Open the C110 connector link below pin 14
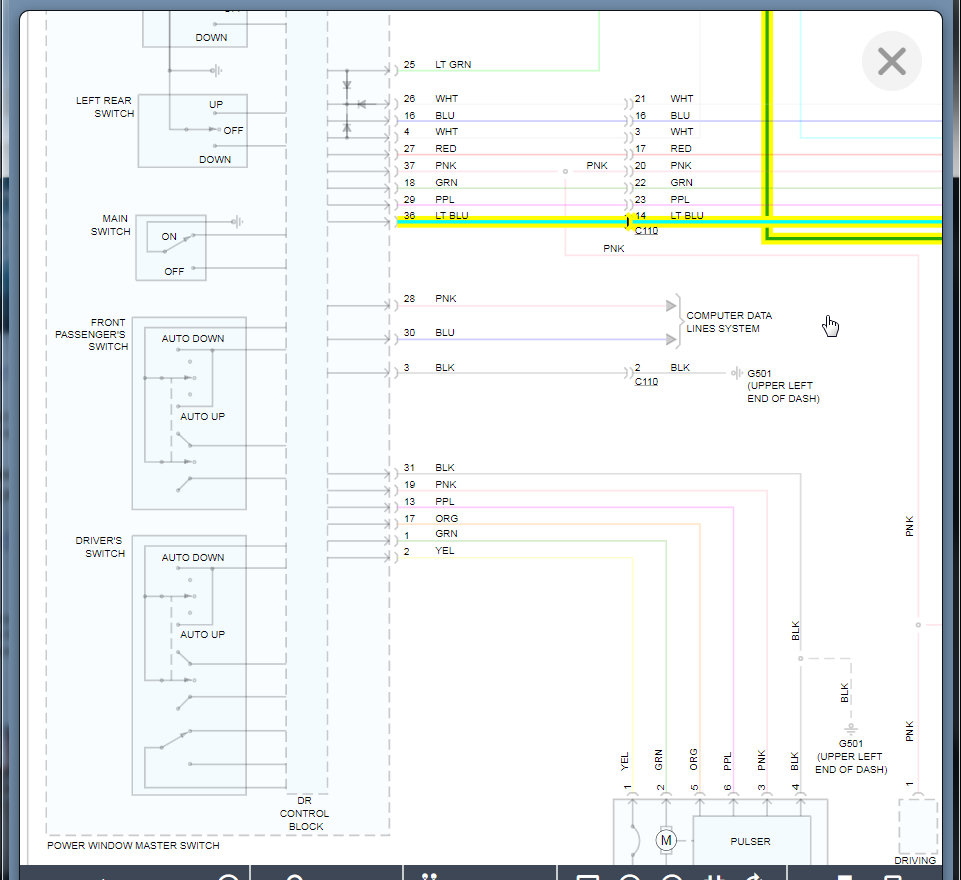 (x=646, y=230)
